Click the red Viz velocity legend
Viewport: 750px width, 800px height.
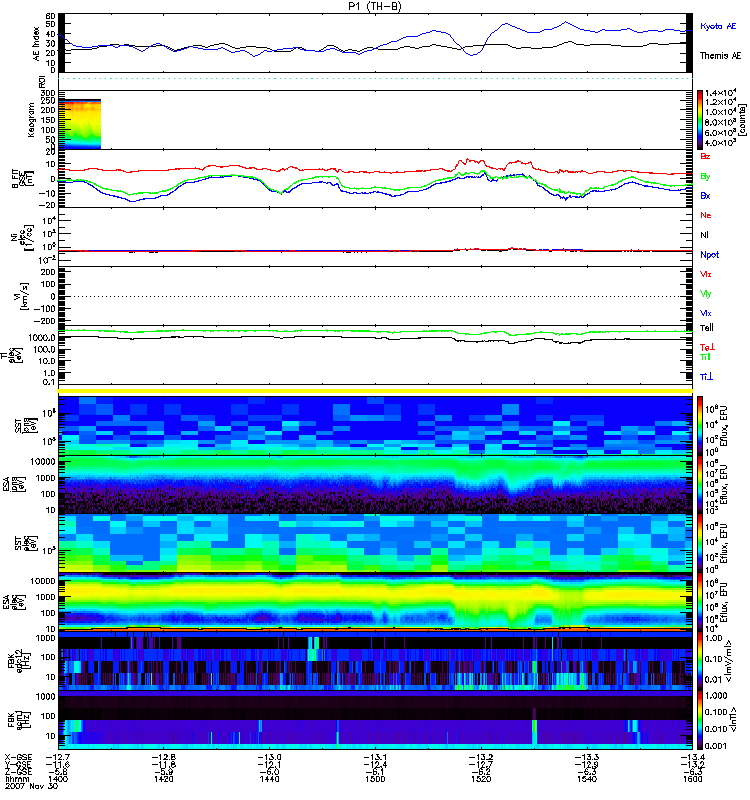tap(706, 274)
